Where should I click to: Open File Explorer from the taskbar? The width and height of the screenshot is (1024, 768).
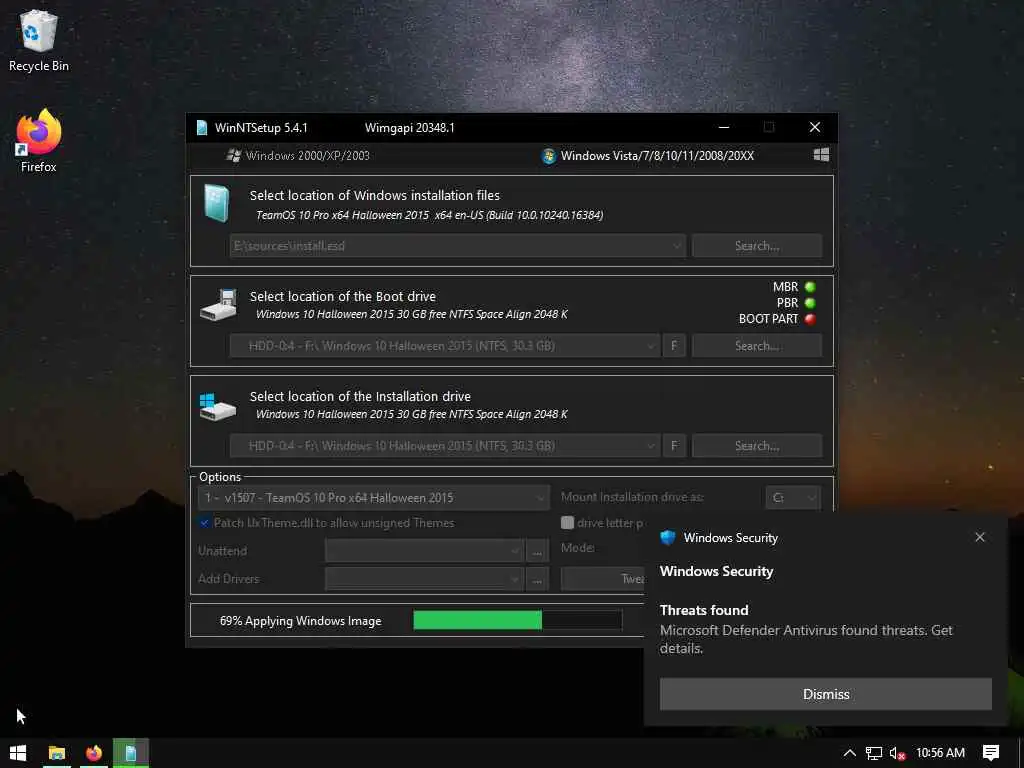coord(57,753)
